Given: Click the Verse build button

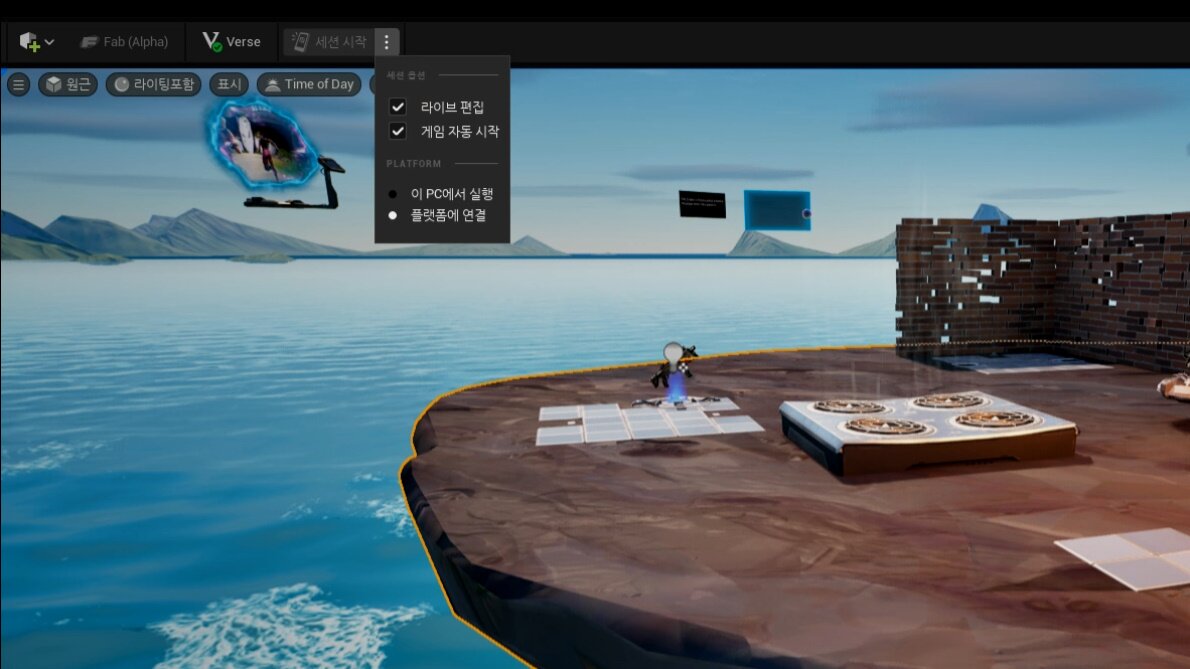Looking at the screenshot, I should (232, 42).
